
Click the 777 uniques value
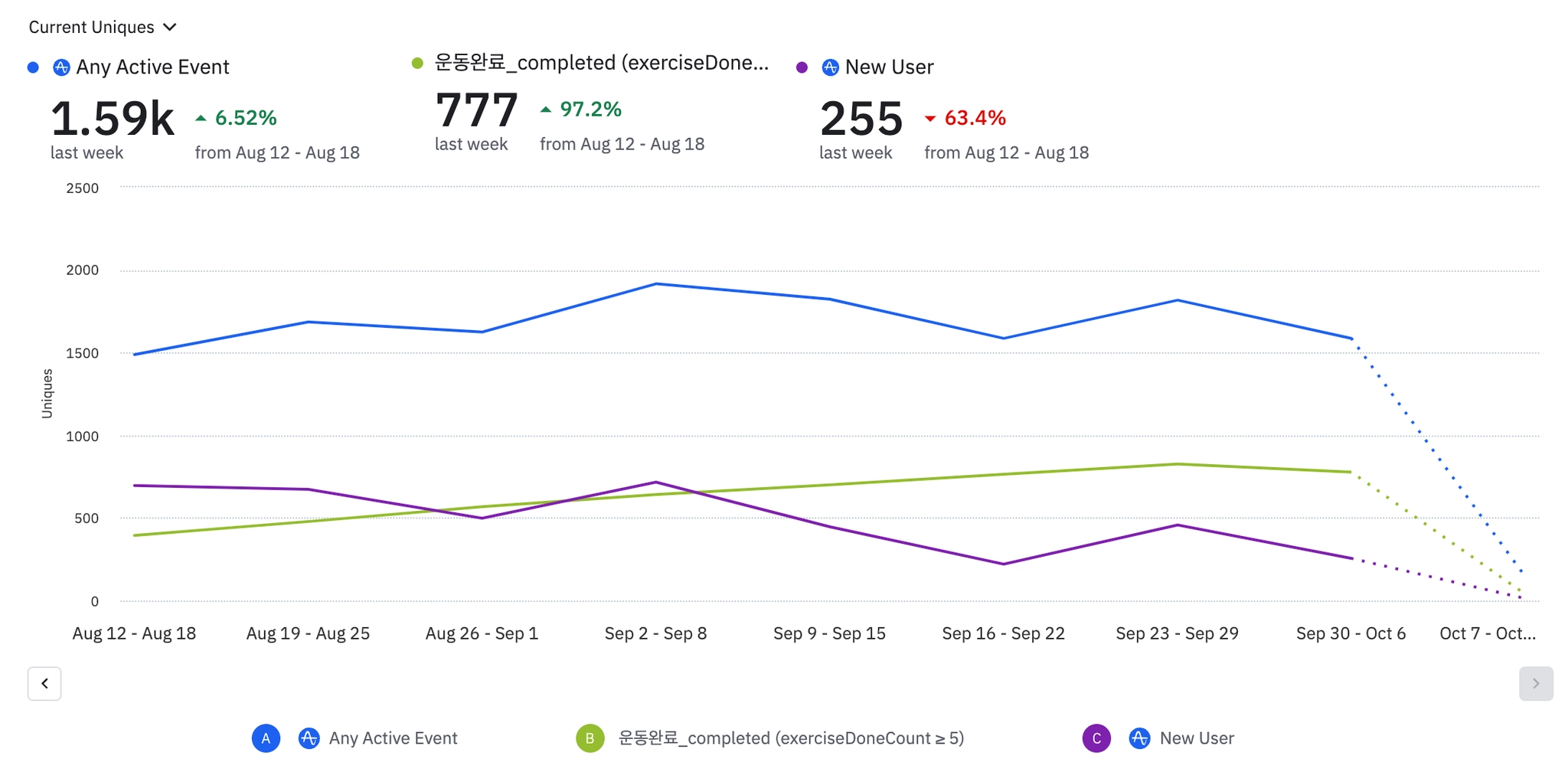pyautogui.click(x=476, y=110)
